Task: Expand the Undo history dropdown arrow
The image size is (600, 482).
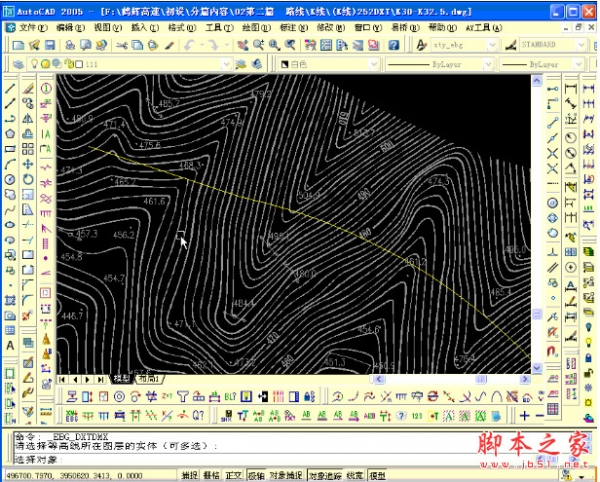Action: tap(202, 45)
